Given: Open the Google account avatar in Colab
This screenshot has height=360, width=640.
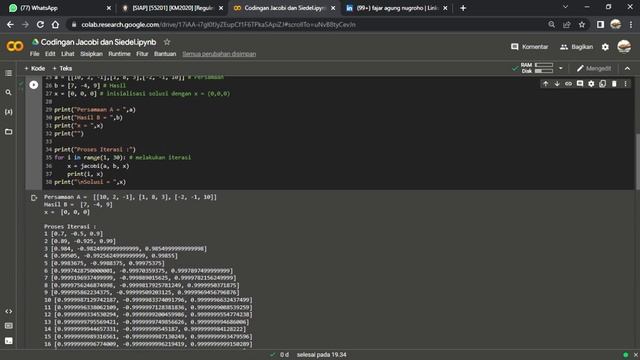Looking at the screenshot, I should point(624,47).
